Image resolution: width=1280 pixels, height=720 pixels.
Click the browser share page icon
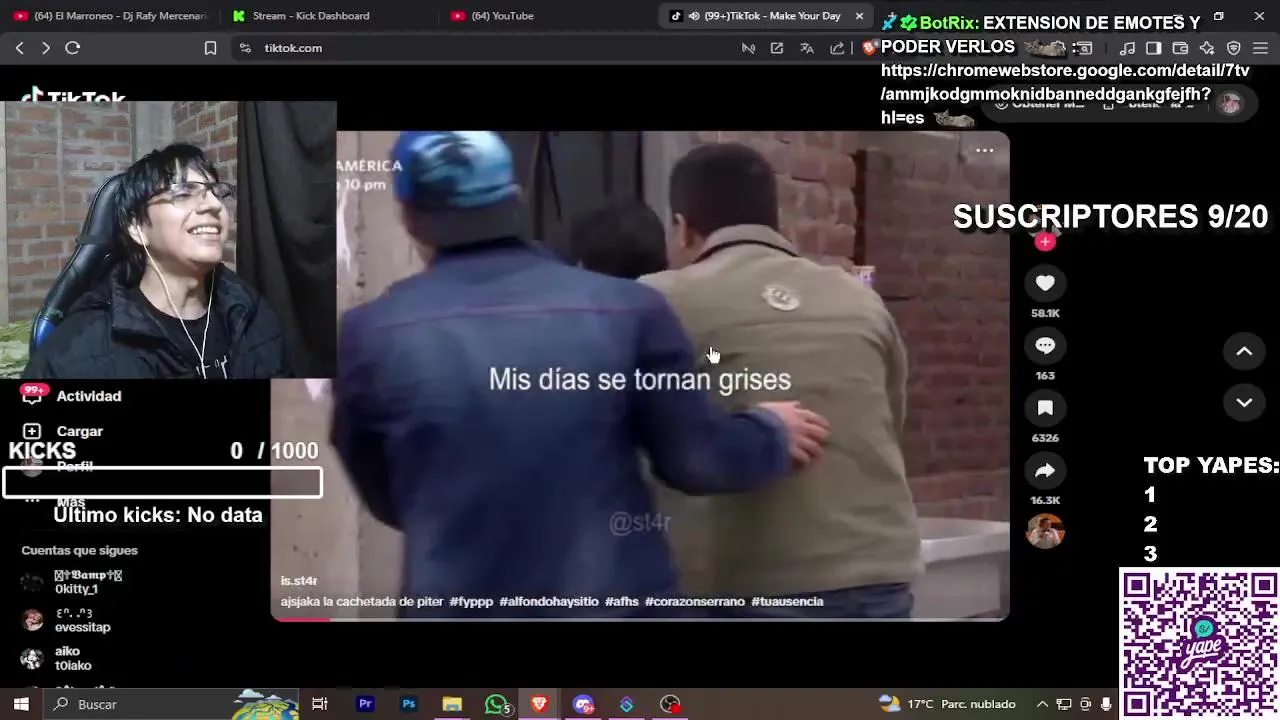pyautogui.click(x=837, y=48)
